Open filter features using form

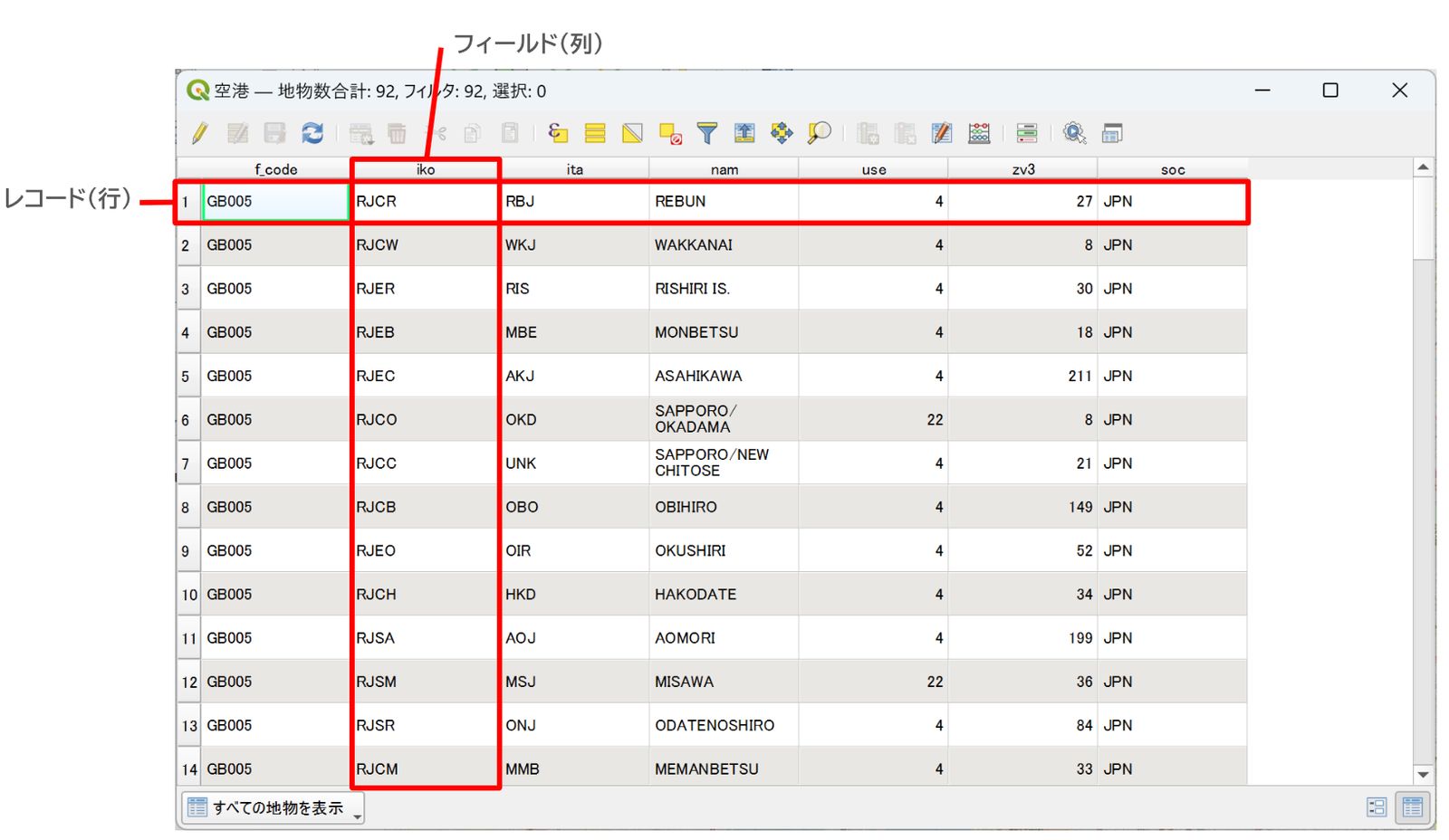tap(707, 134)
